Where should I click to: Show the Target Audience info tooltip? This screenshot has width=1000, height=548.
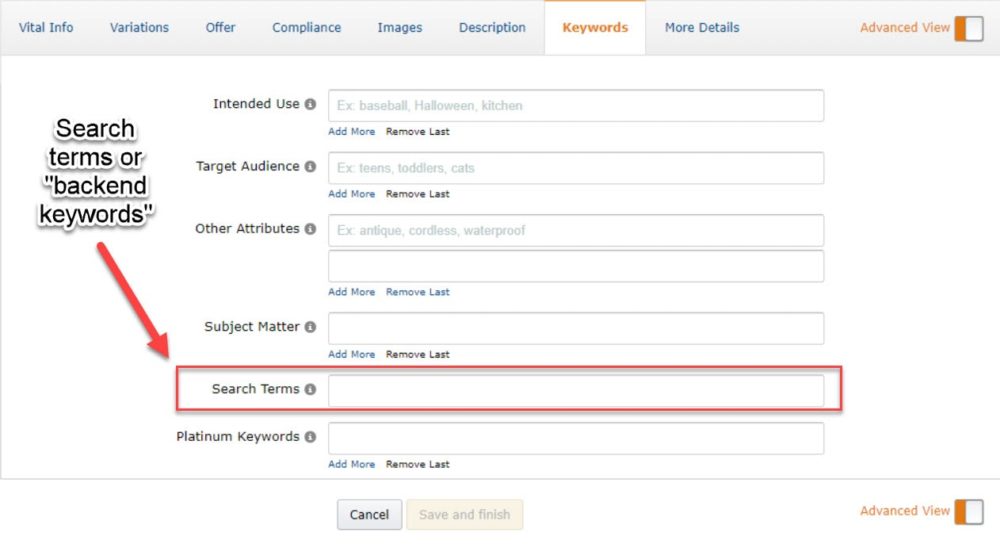point(310,167)
